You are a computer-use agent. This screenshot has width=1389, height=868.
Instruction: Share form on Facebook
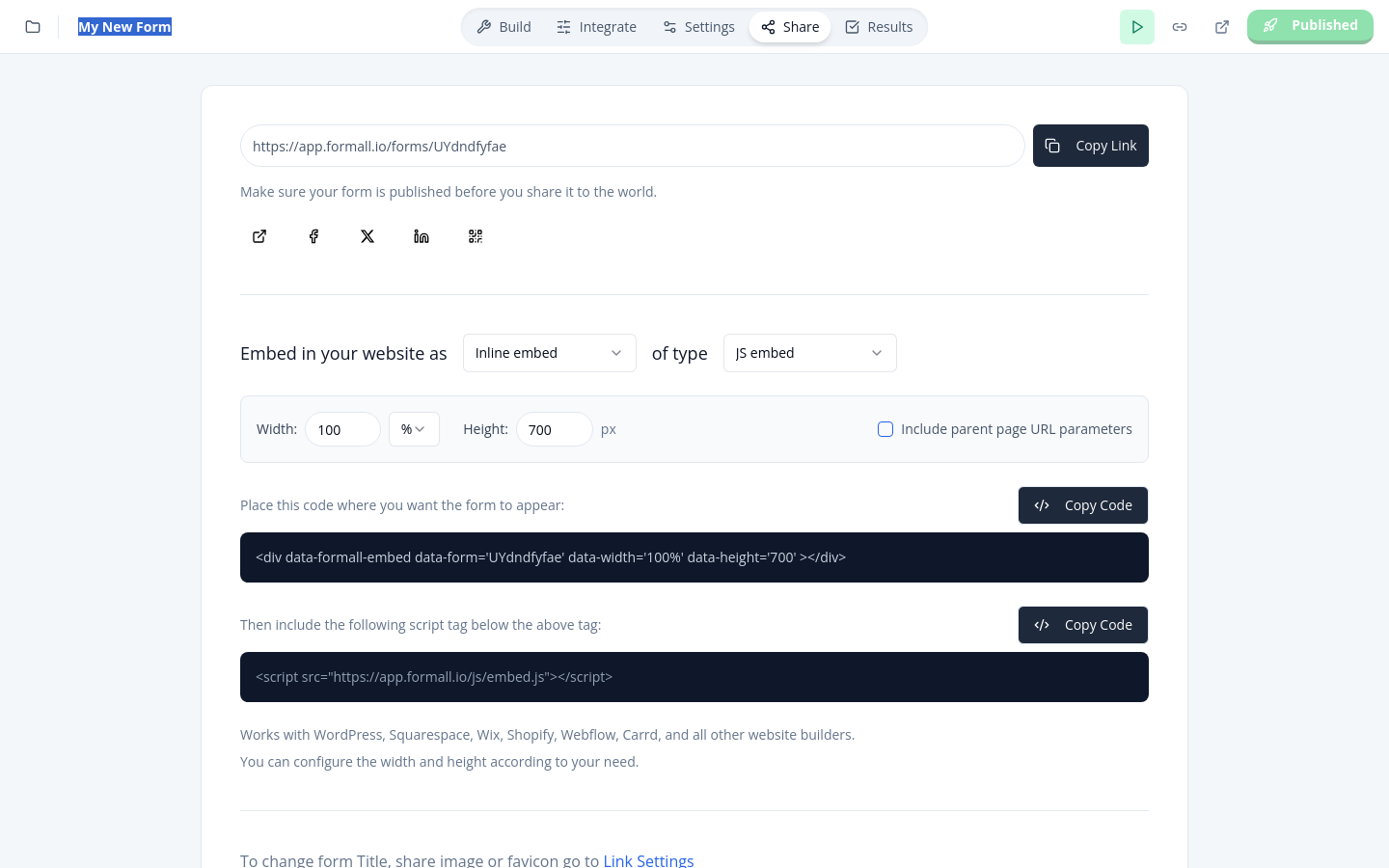313,236
